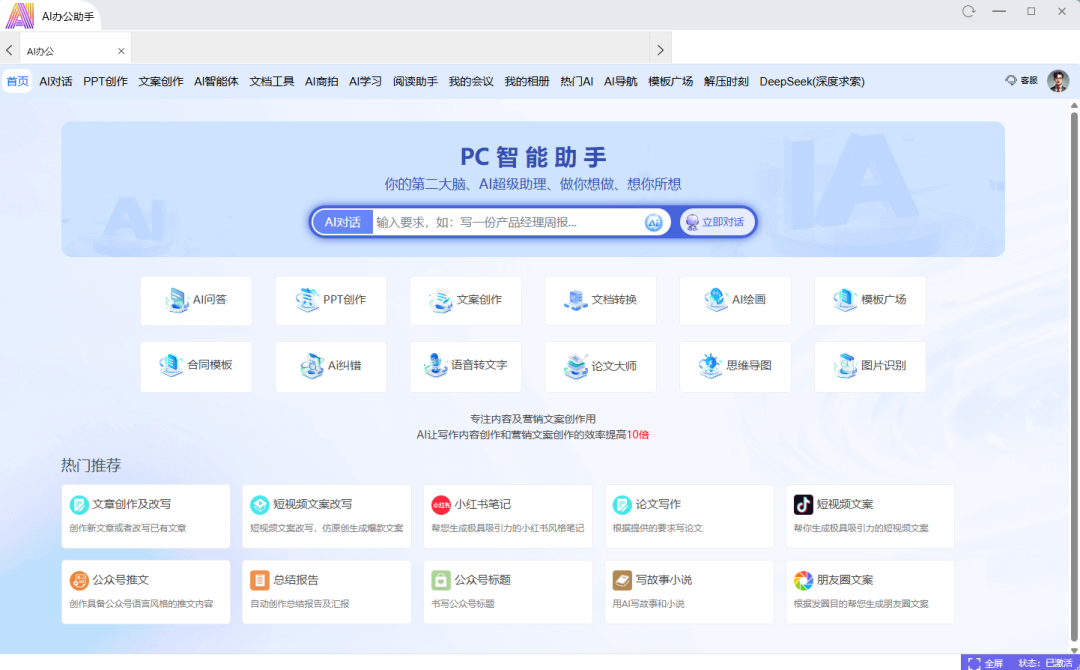Click the 根据提供的要求写论文 description
The height and width of the screenshot is (670, 1080).
point(657,528)
